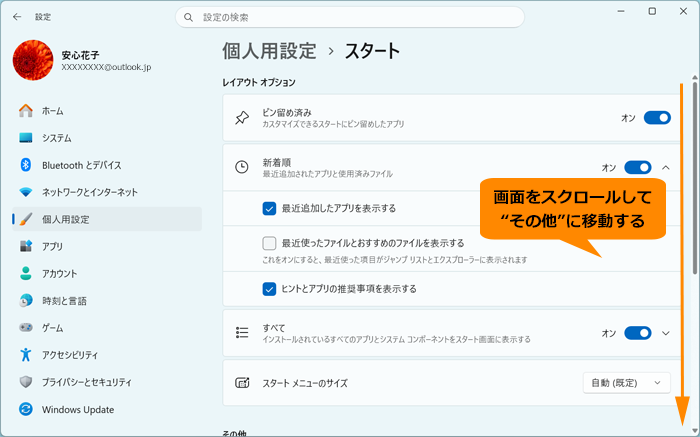This screenshot has width=700, height=437.
Task: Click the 個人用設定 breadcrumb link
Action: 269,51
